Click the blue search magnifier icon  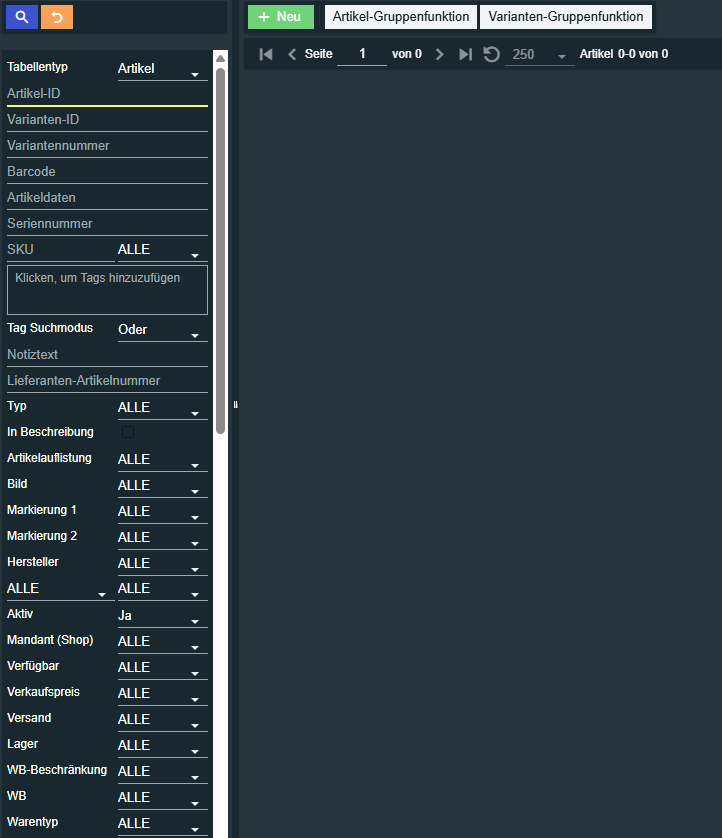[22, 17]
